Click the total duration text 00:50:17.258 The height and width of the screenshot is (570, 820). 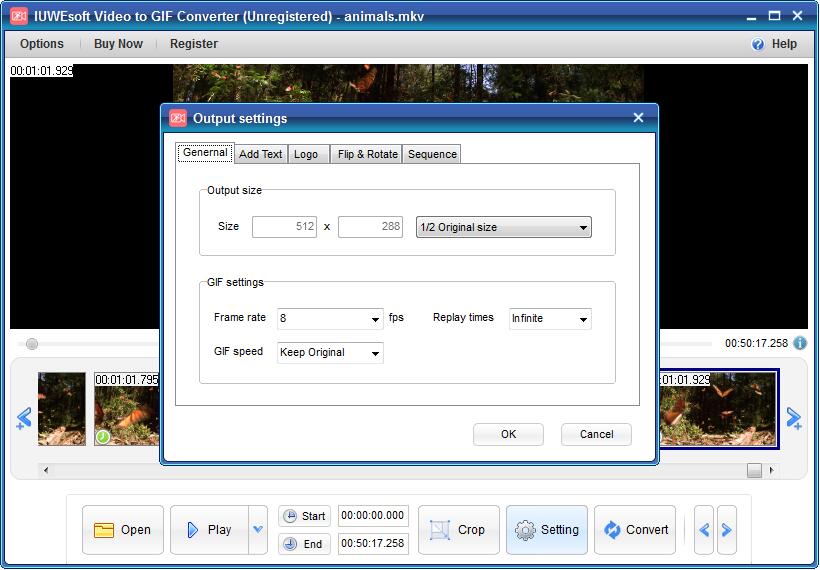[x=756, y=343]
